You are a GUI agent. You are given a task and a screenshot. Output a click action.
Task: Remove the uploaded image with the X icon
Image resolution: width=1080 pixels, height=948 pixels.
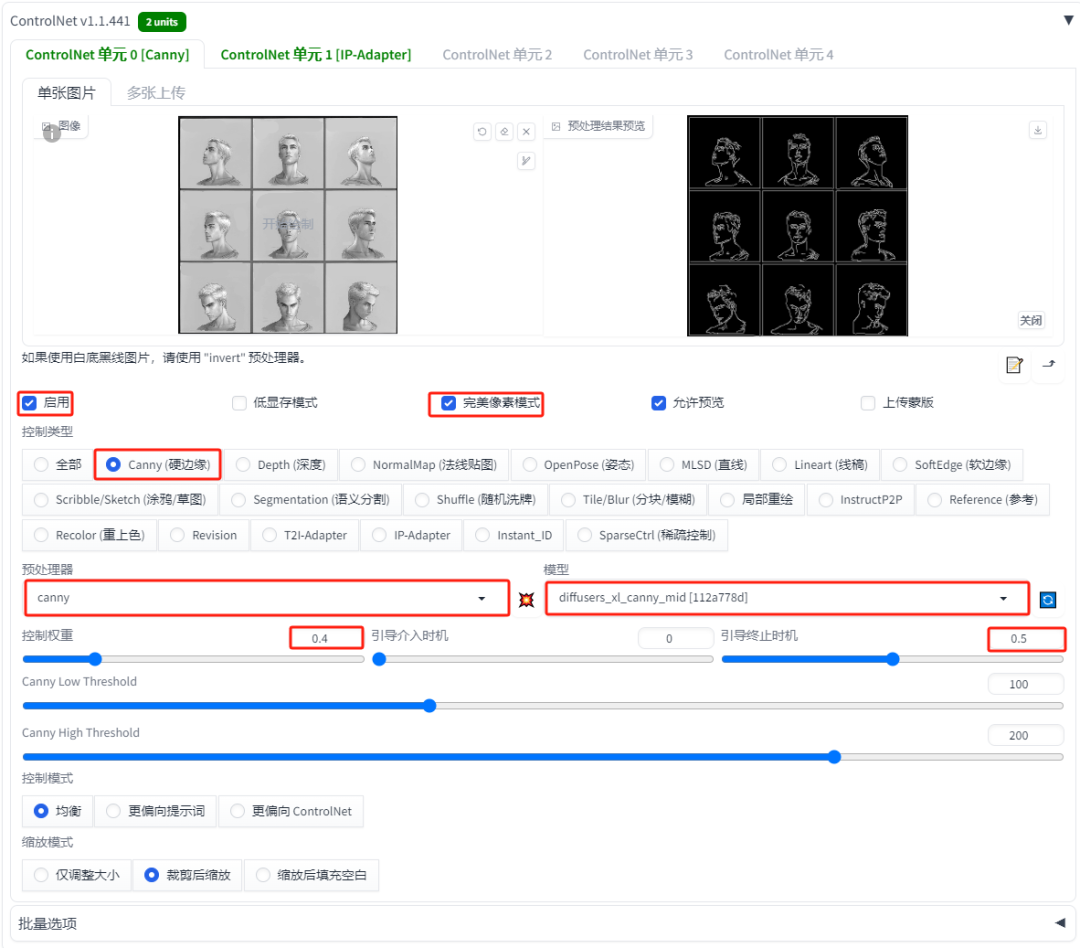tap(526, 131)
